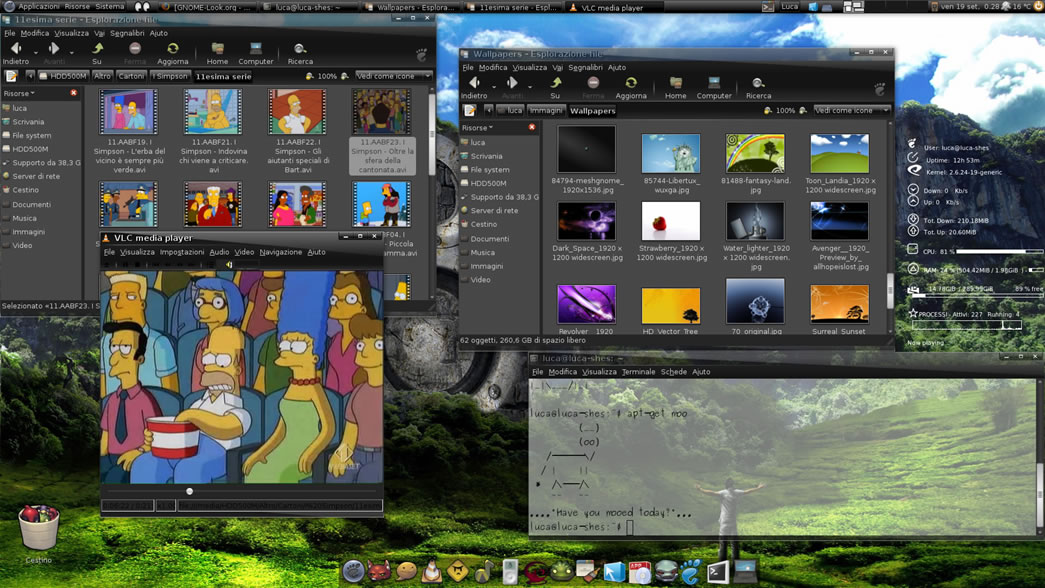Click luca breadcrumb in Wallpapers window
Screen dimensions: 1045x588
pyautogui.click(x=511, y=111)
